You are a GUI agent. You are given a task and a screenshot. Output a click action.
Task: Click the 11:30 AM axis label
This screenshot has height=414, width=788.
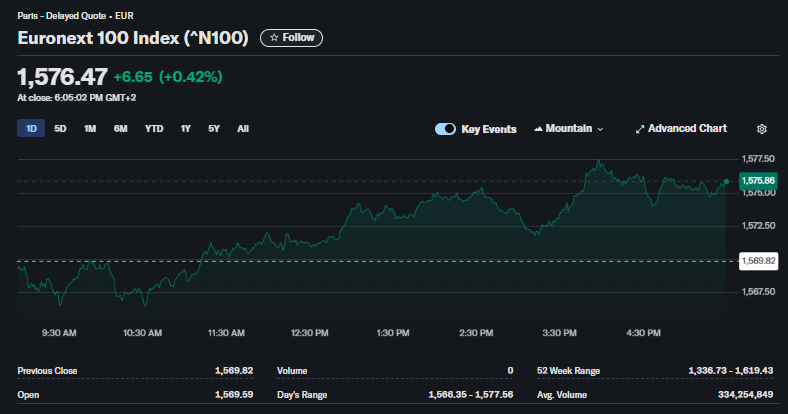point(226,333)
